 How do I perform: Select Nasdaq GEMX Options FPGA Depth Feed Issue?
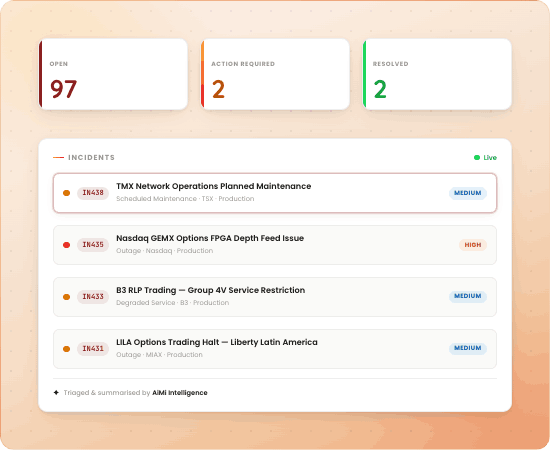click(275, 245)
